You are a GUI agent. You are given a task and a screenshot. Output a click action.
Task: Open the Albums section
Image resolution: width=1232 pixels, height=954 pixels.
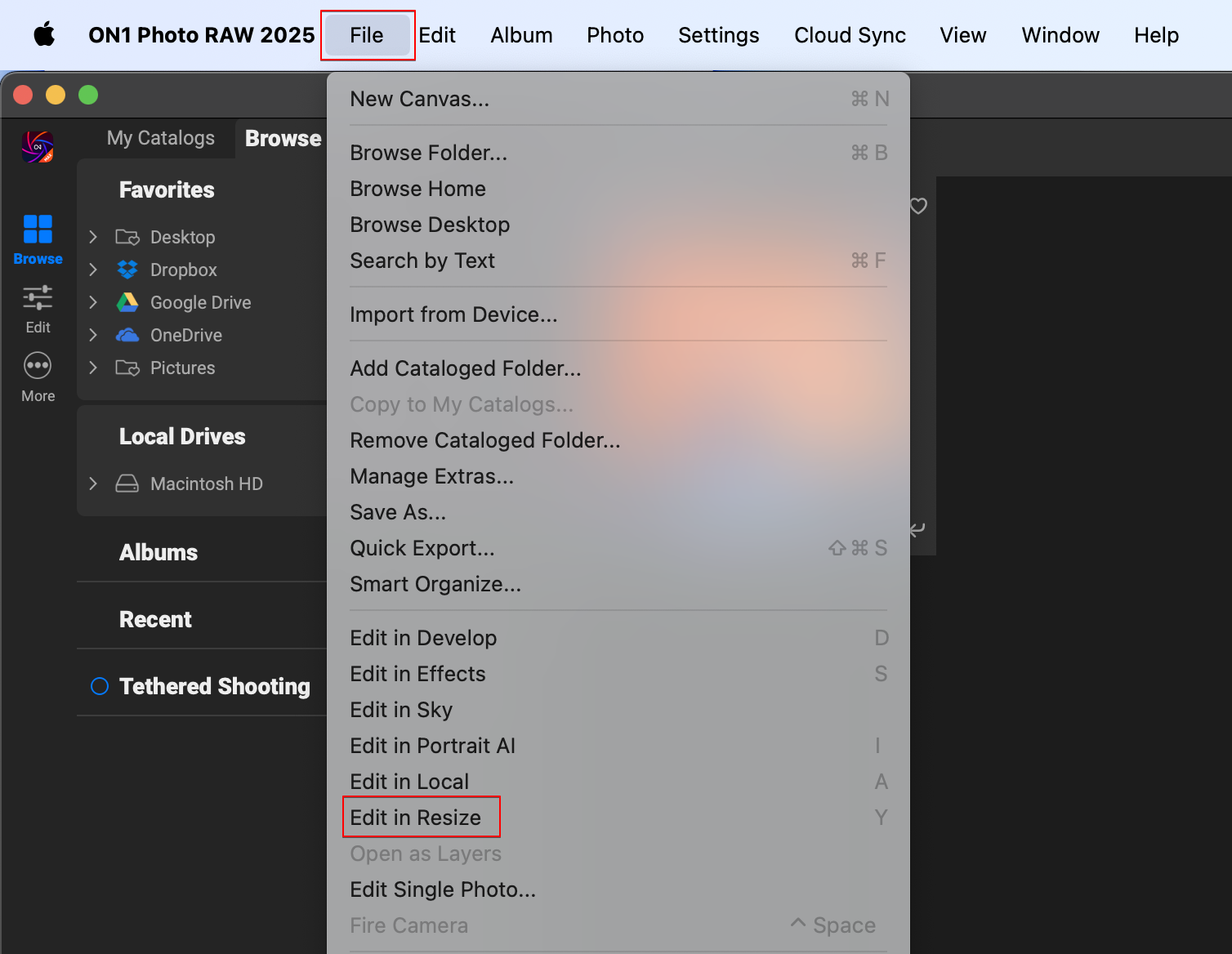(x=158, y=552)
